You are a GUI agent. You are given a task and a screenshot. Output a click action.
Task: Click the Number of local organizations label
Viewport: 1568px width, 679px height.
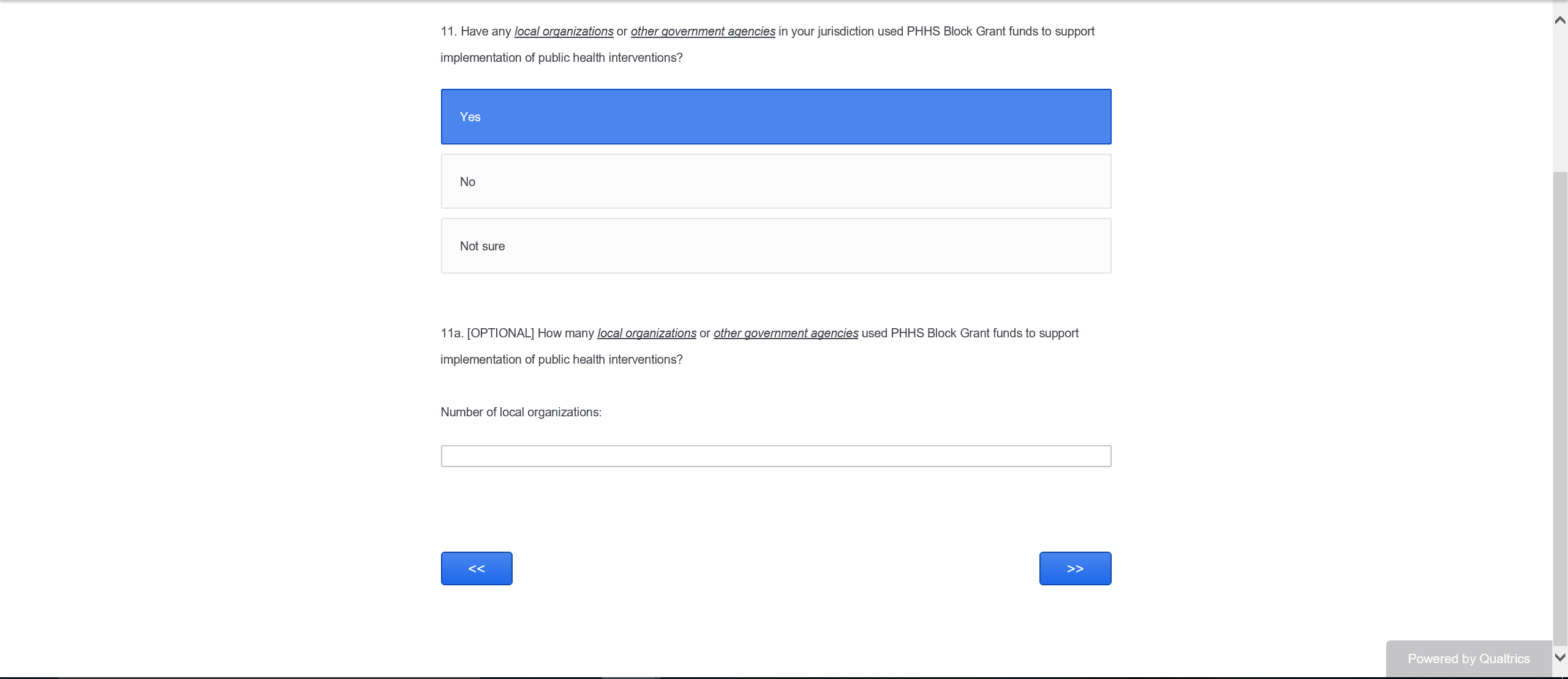click(521, 412)
